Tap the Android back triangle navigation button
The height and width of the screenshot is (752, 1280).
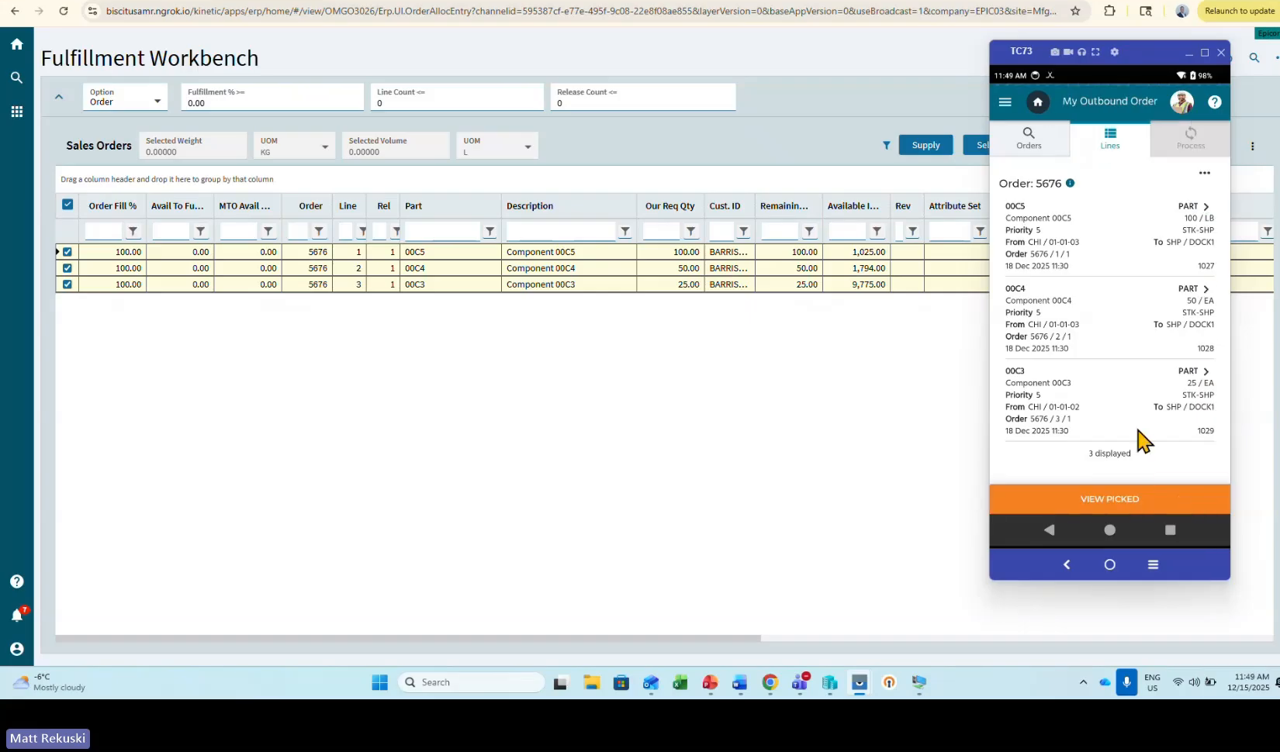tap(1049, 530)
